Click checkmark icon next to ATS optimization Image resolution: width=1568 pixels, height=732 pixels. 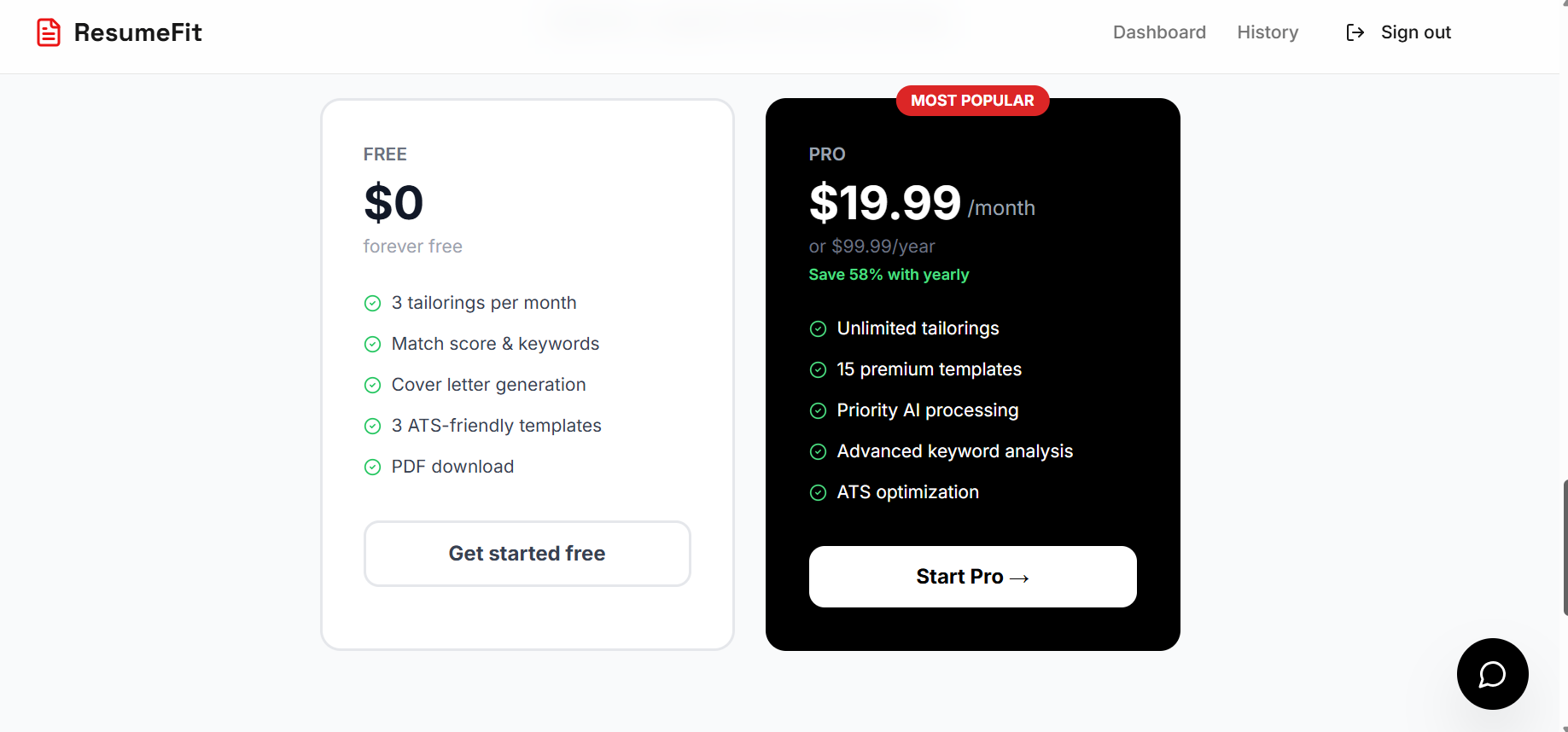[818, 492]
